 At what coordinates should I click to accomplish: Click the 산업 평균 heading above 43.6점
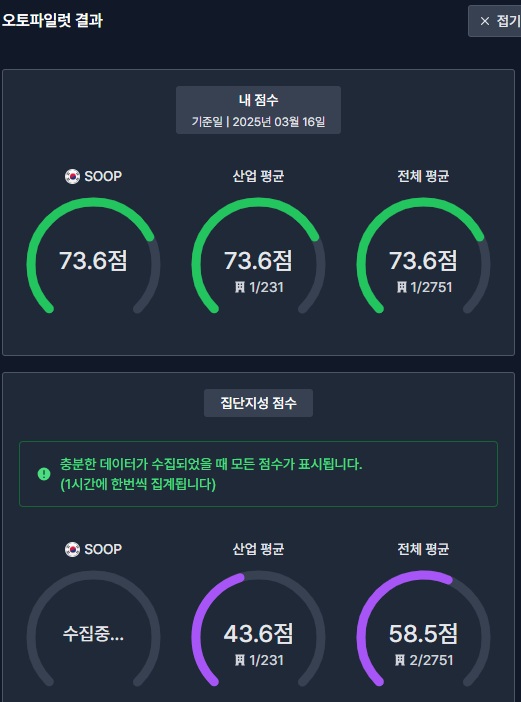pyautogui.click(x=258, y=549)
